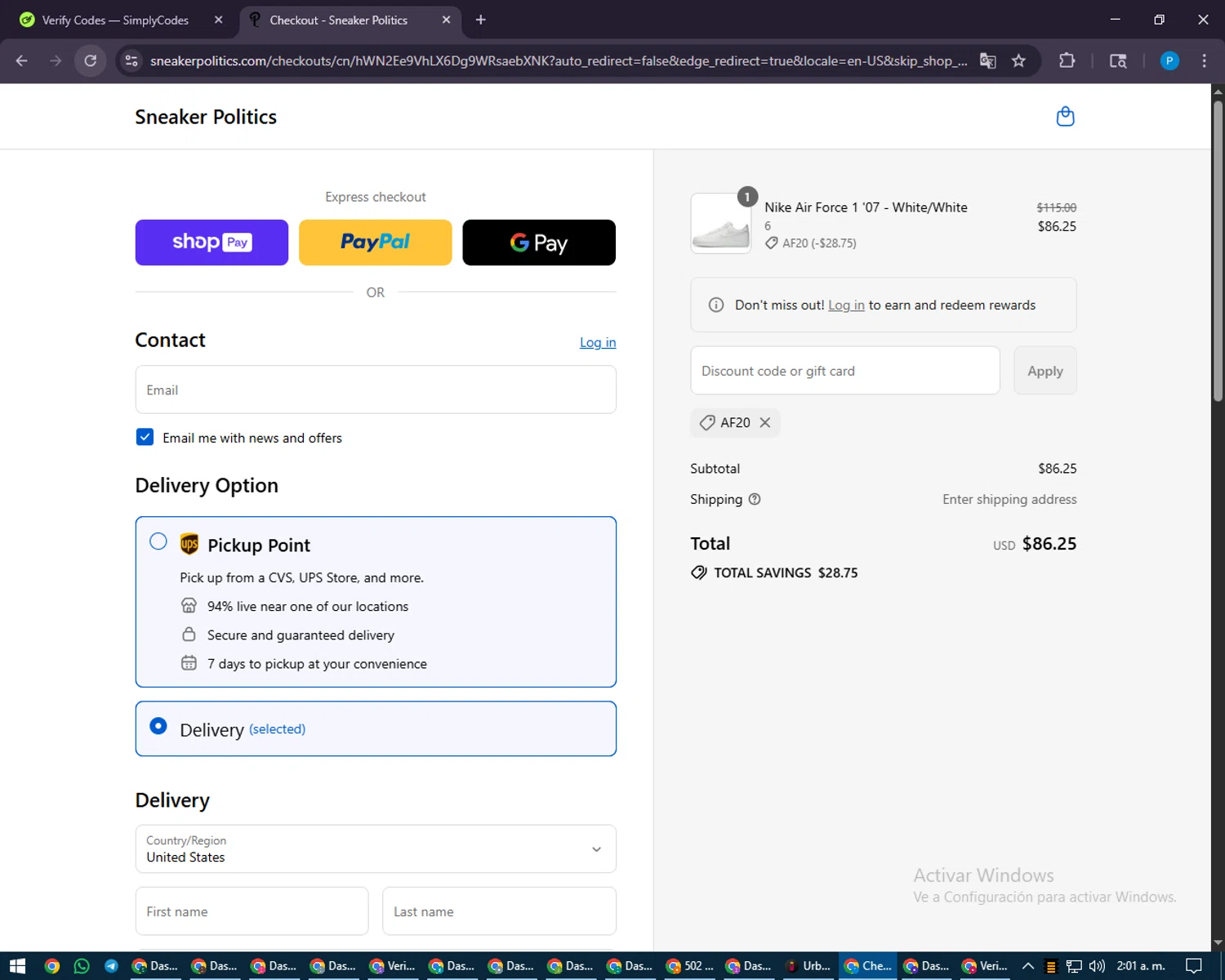The width and height of the screenshot is (1225, 980).
Task: Show hidden system tray icons
Action: 1028,966
